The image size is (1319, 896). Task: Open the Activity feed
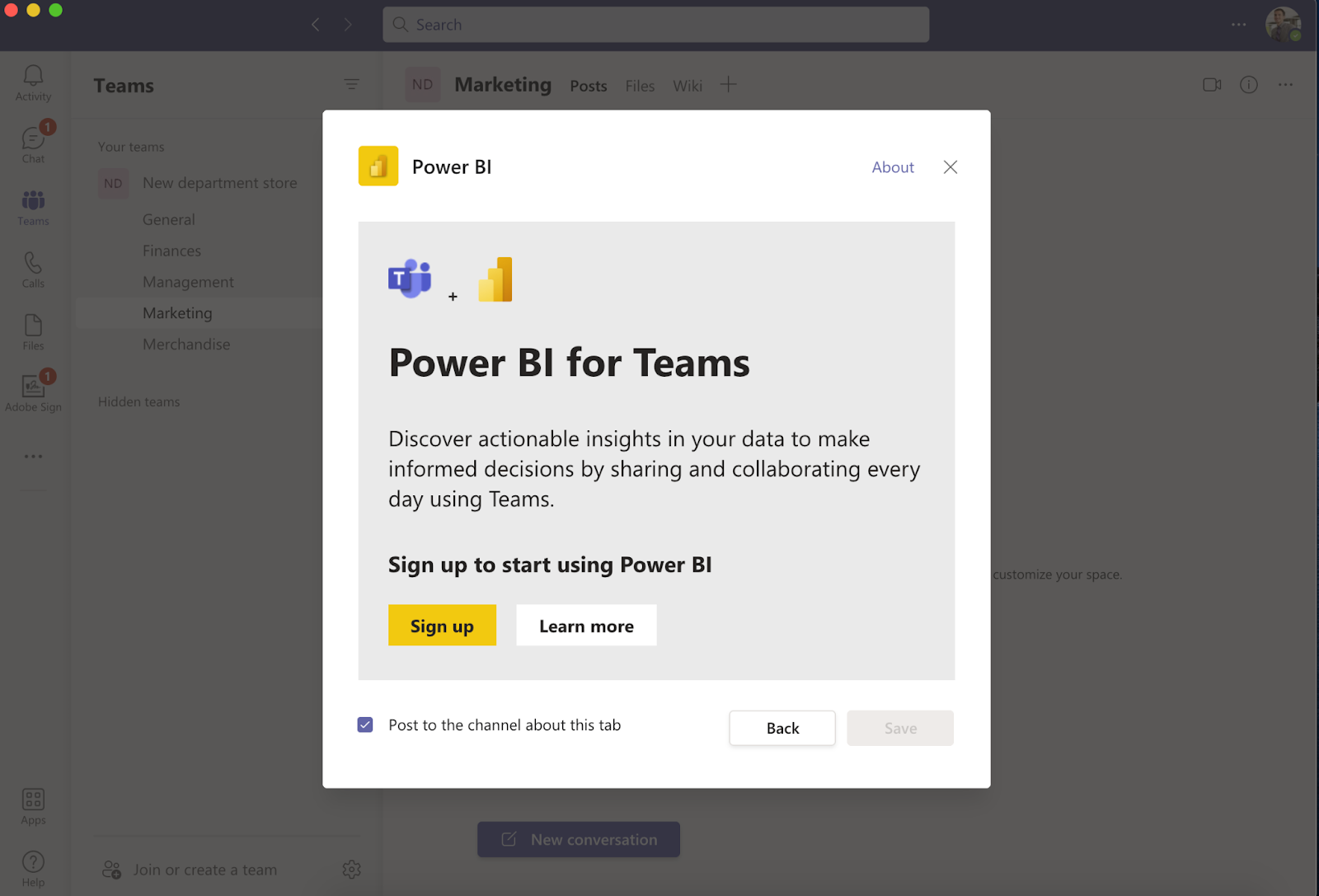pyautogui.click(x=33, y=83)
